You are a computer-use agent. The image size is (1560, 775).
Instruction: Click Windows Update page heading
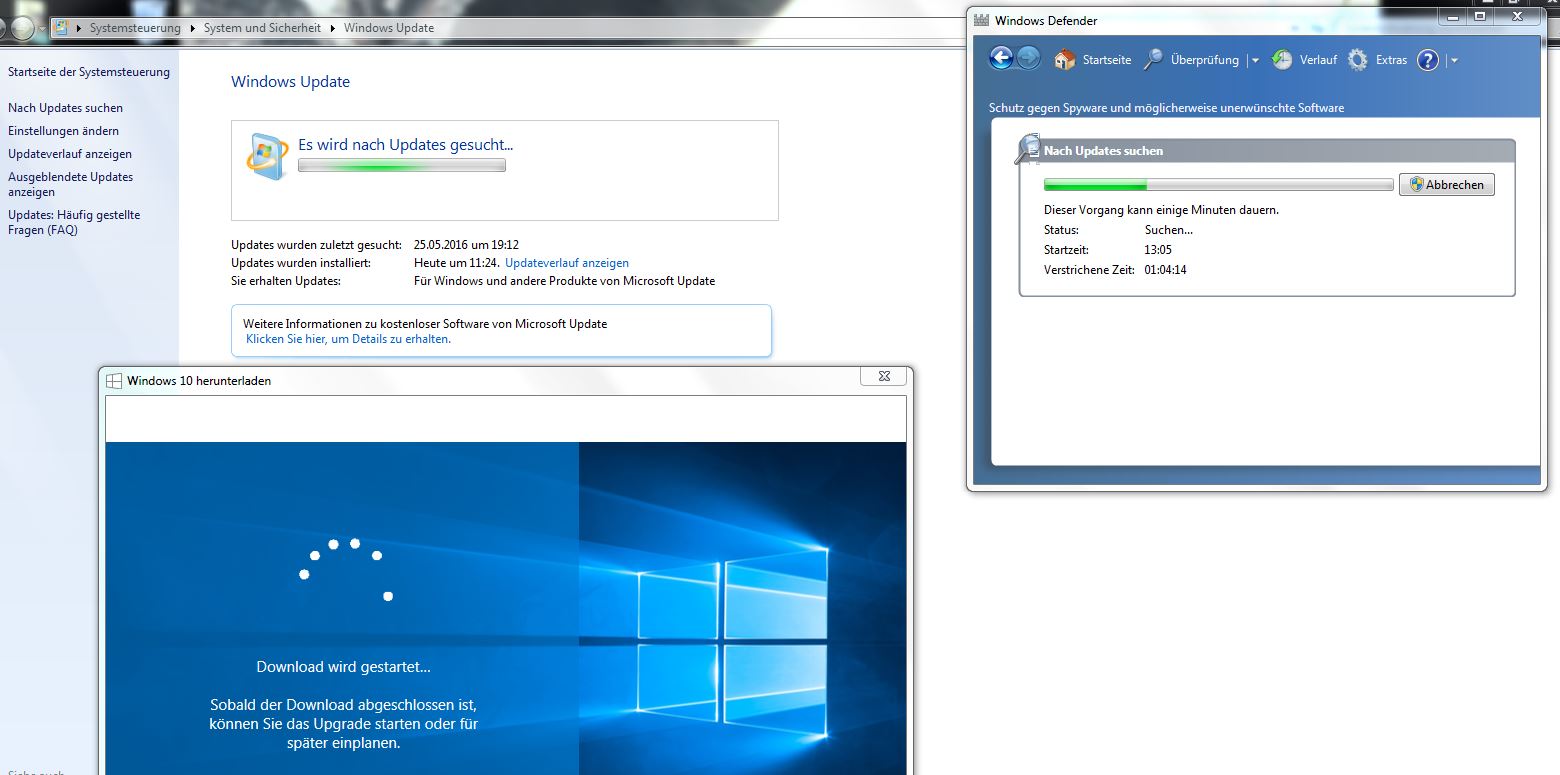(x=291, y=82)
